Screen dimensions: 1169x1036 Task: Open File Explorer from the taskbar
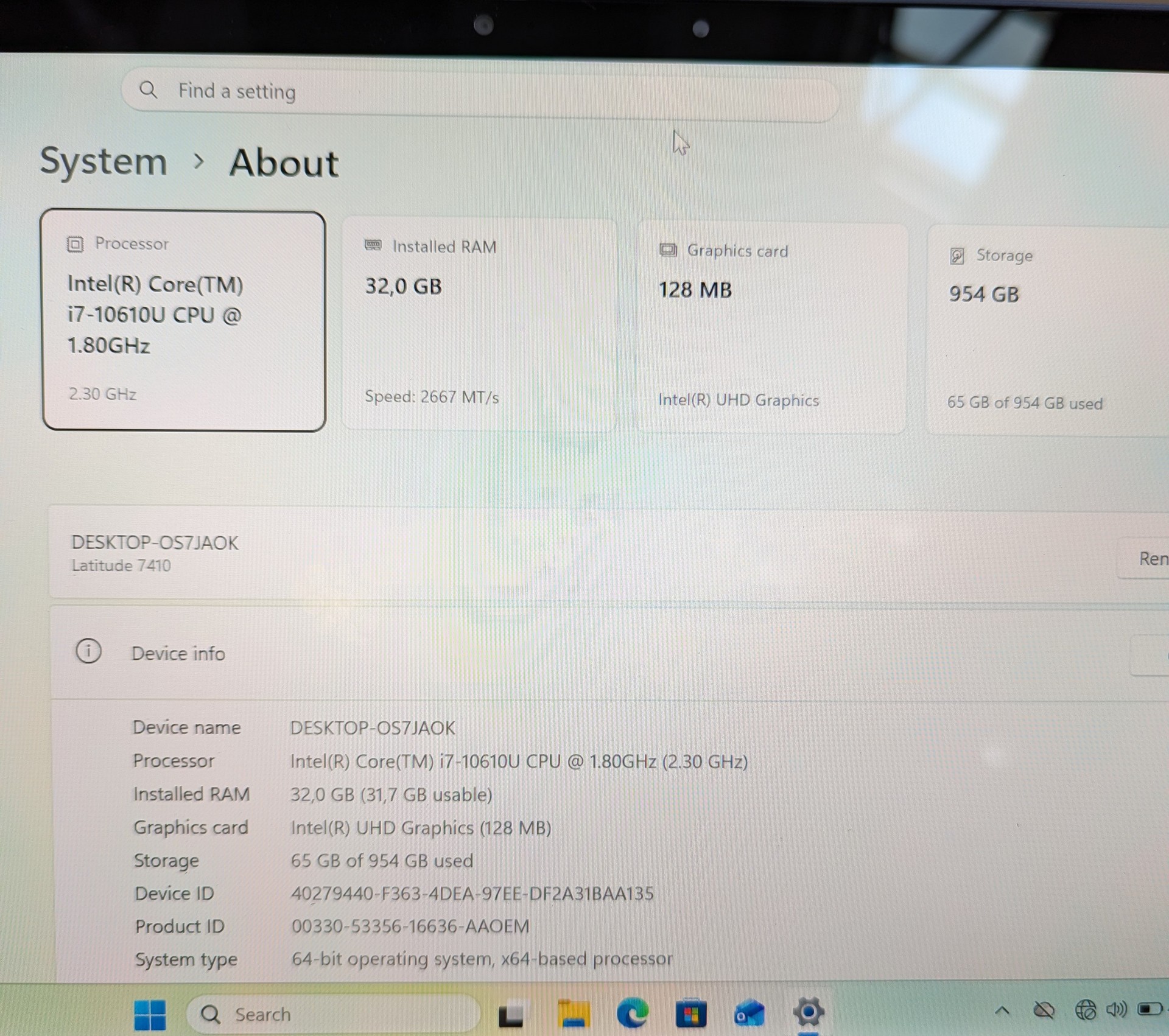(x=574, y=1013)
